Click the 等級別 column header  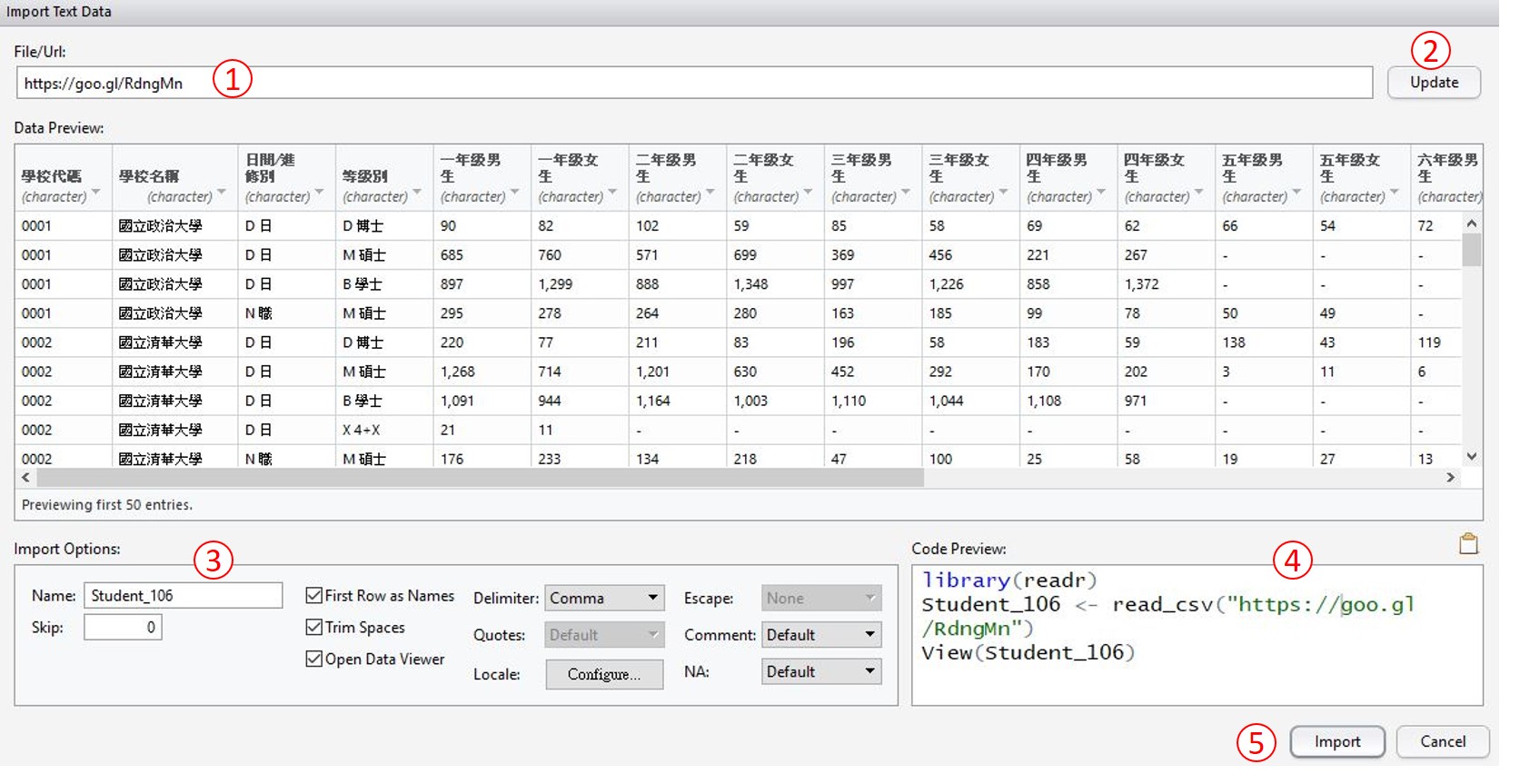[384, 178]
